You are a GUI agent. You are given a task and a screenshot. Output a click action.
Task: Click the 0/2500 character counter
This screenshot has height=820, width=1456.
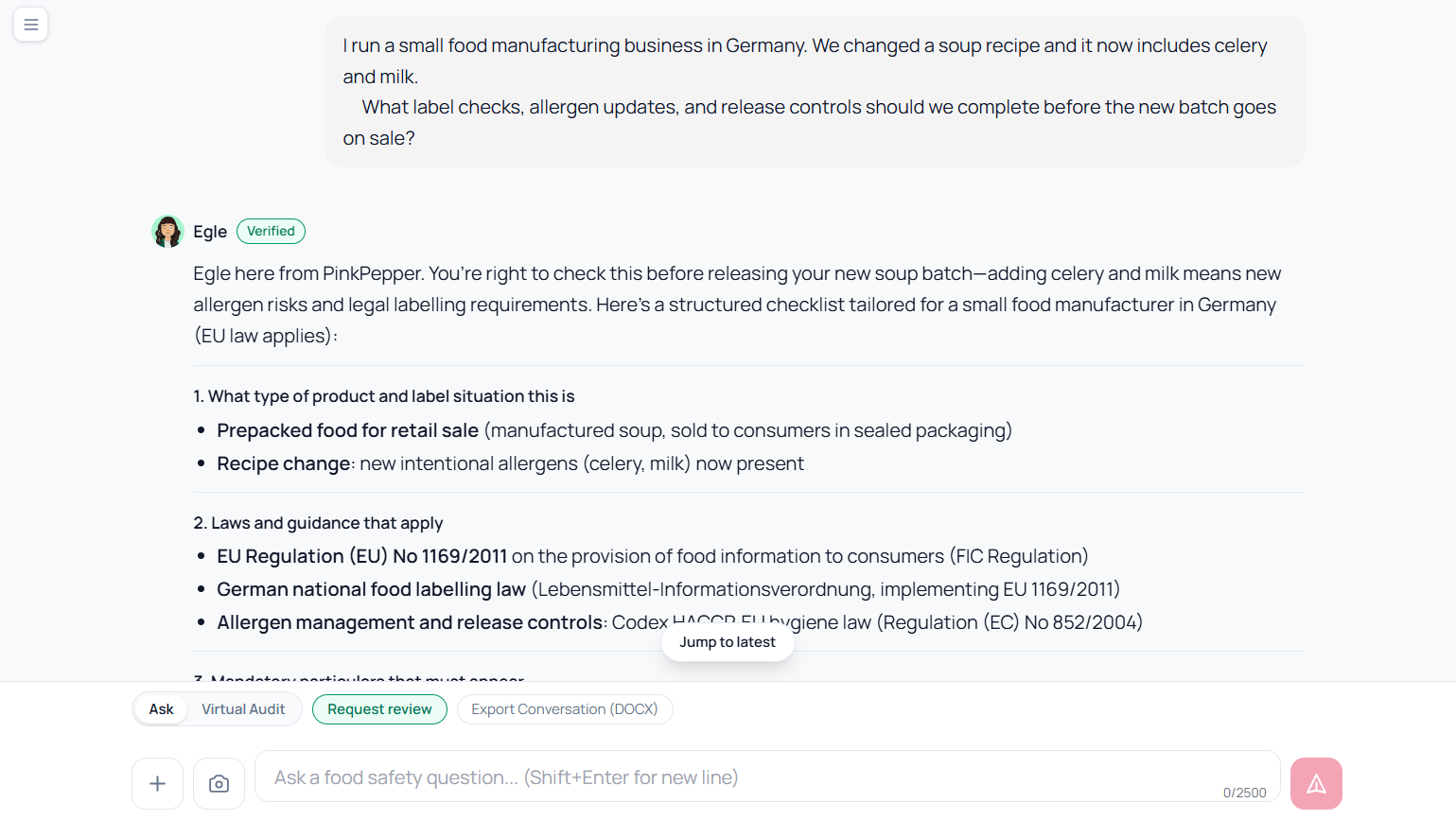pos(1244,793)
